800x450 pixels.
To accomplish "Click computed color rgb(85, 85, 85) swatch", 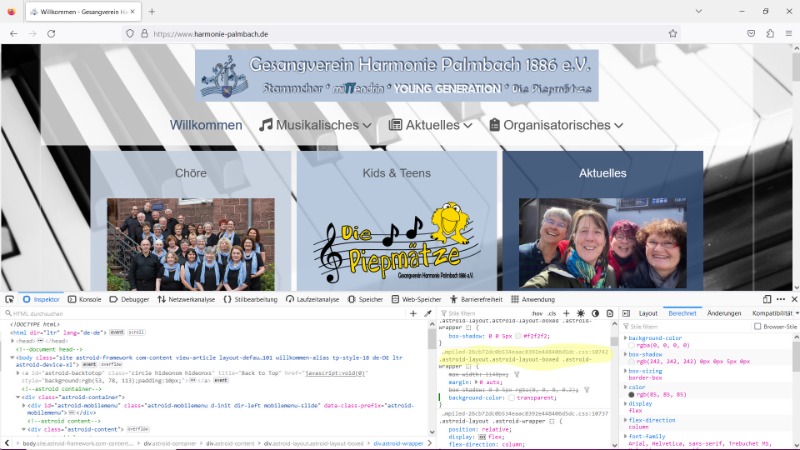I will [x=632, y=394].
